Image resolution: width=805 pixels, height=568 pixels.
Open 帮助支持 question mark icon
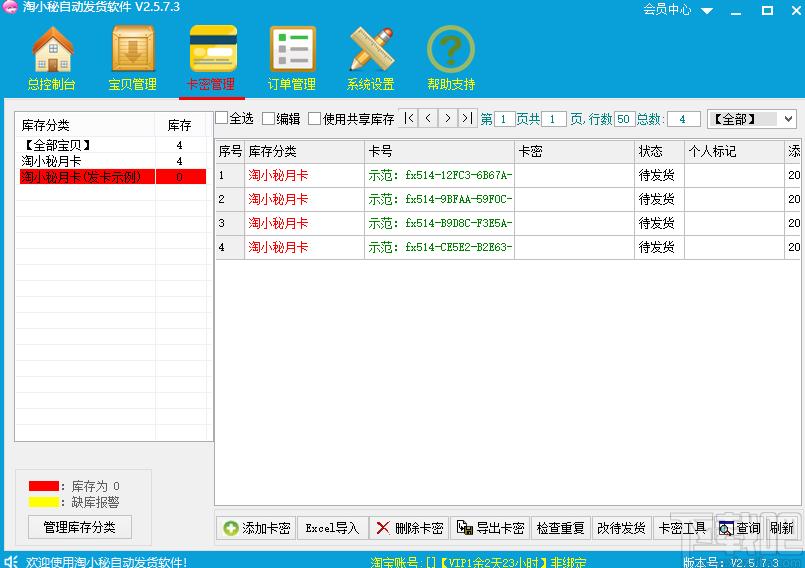[x=451, y=49]
